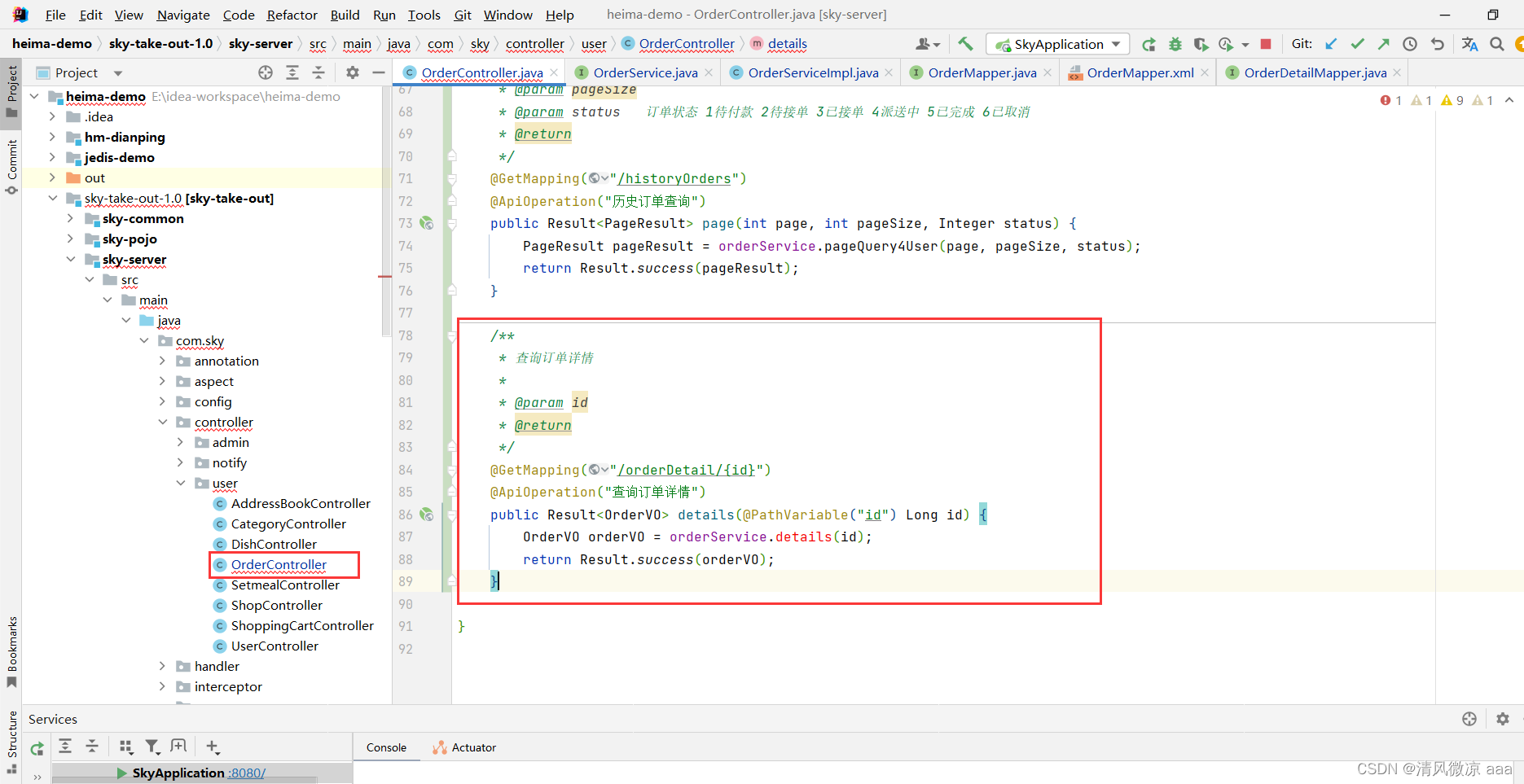Open the Refactor menu
Screen dimensions: 1524x784
(x=292, y=15)
